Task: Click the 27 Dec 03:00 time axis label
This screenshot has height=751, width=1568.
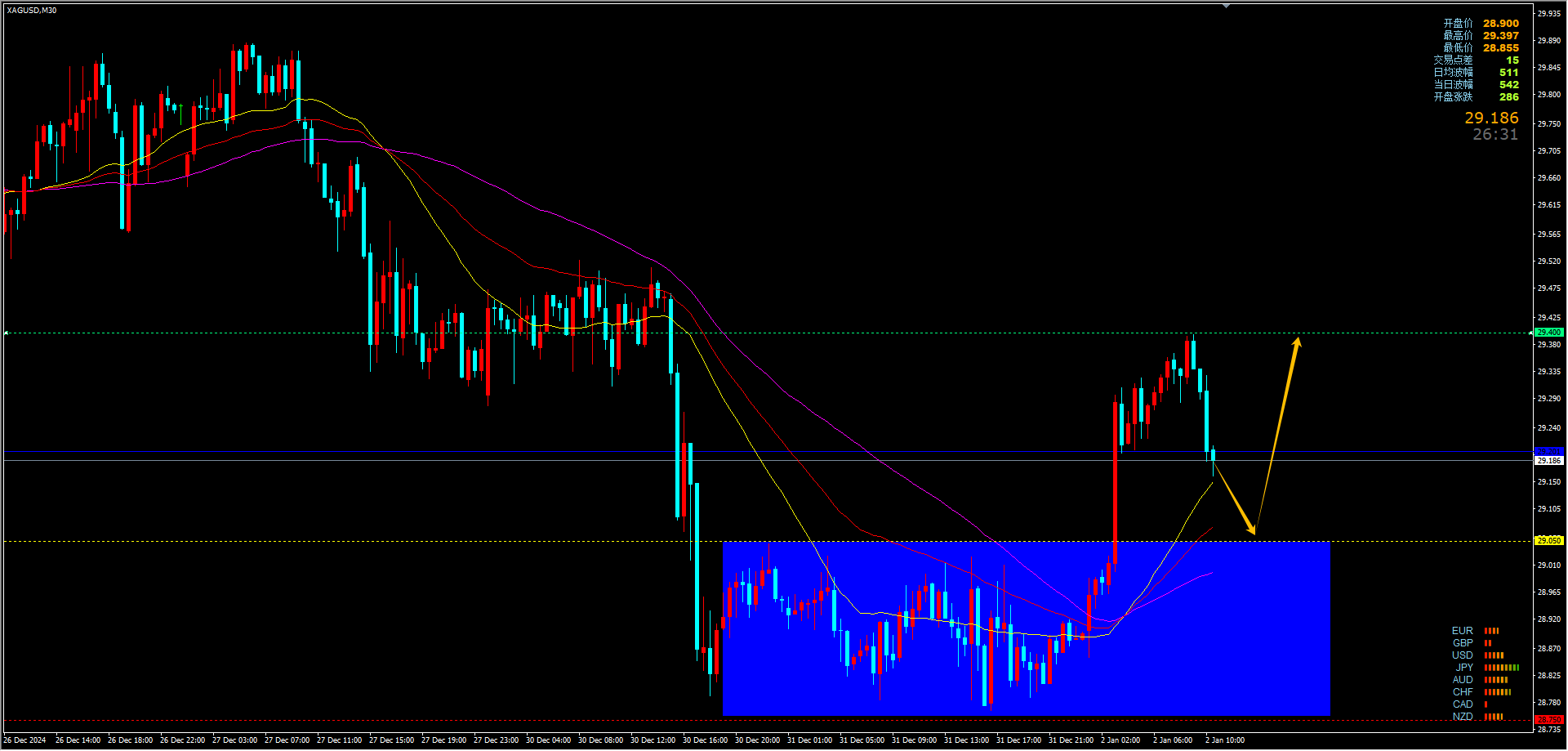Action: tap(234, 740)
